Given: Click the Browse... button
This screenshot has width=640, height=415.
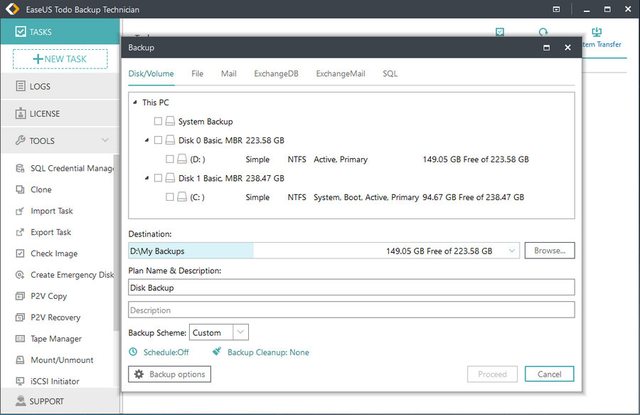Looking at the screenshot, I should point(549,251).
